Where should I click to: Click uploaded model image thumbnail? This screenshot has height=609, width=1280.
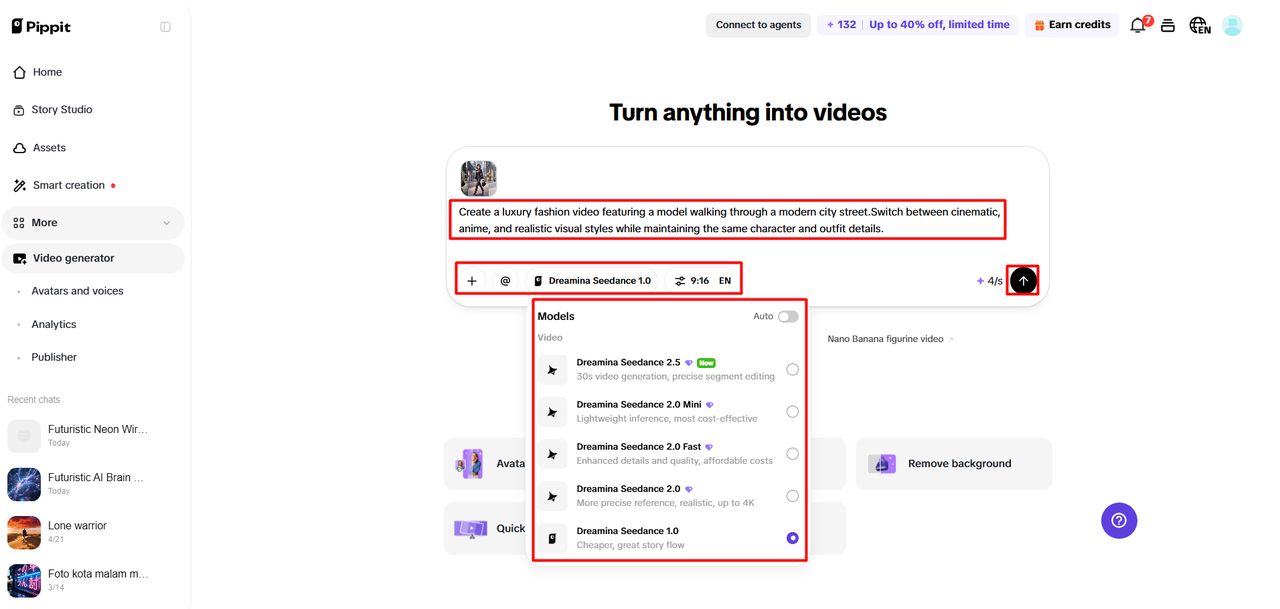(x=479, y=178)
